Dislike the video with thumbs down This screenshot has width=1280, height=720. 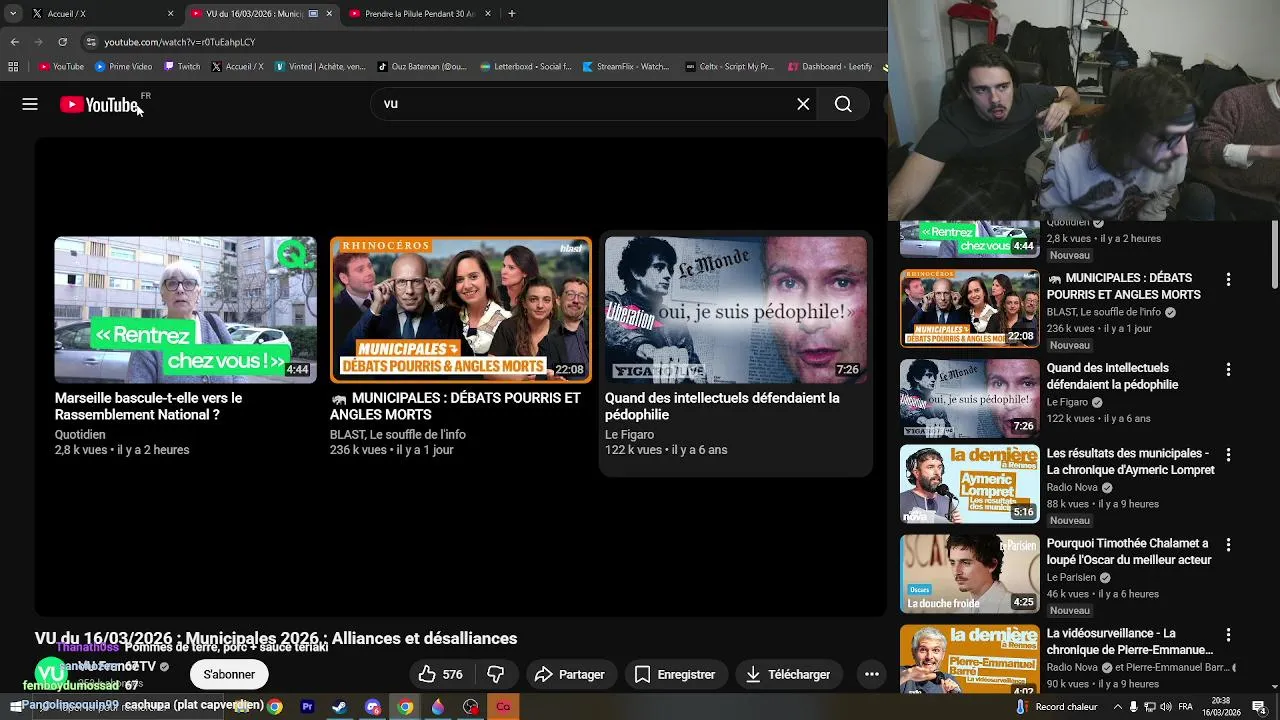pos(495,674)
